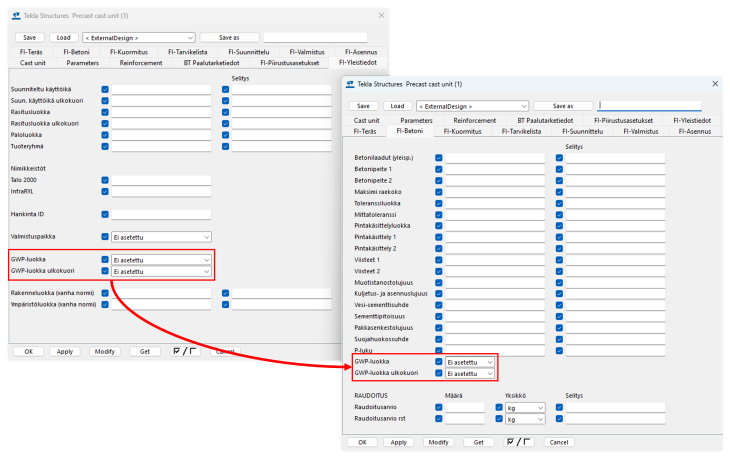Toggle Rasitusluokka Selitys checkbox in back dialog

click(225, 112)
